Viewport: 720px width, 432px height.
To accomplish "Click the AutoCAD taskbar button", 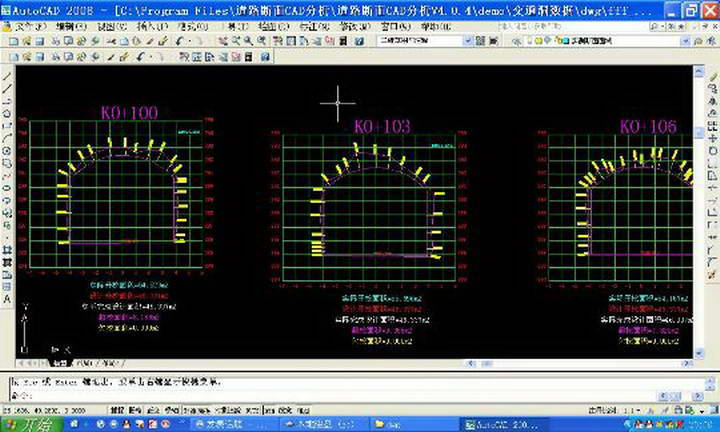I will (x=506, y=425).
